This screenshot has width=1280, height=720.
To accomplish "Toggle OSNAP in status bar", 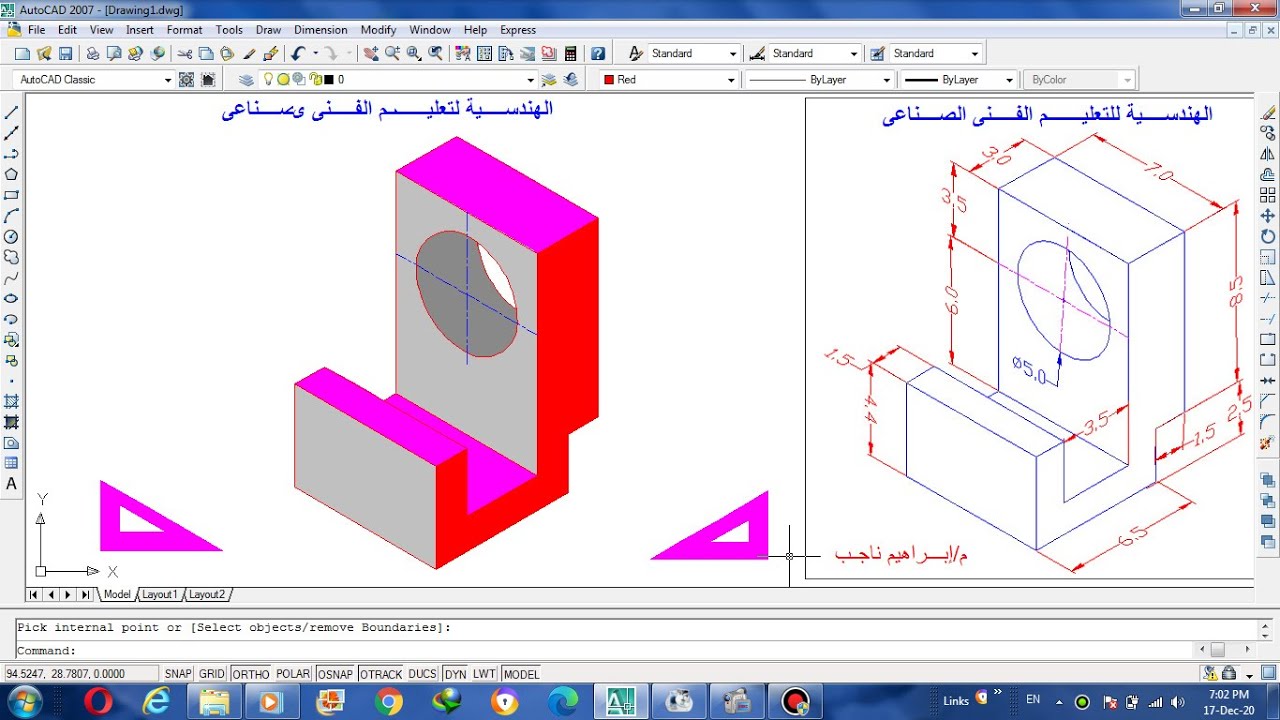I will (335, 674).
